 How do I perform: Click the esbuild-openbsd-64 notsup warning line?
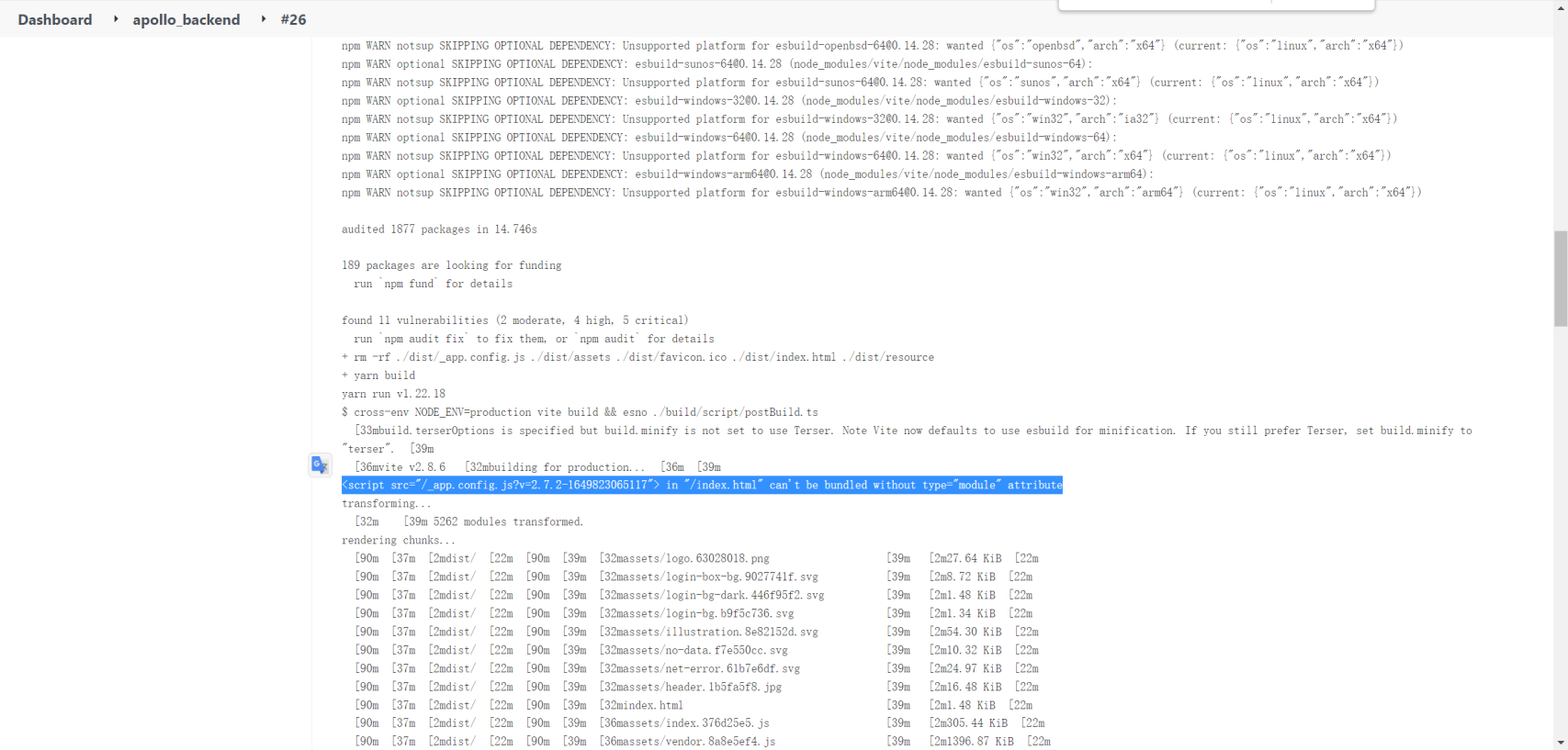pyautogui.click(x=873, y=45)
